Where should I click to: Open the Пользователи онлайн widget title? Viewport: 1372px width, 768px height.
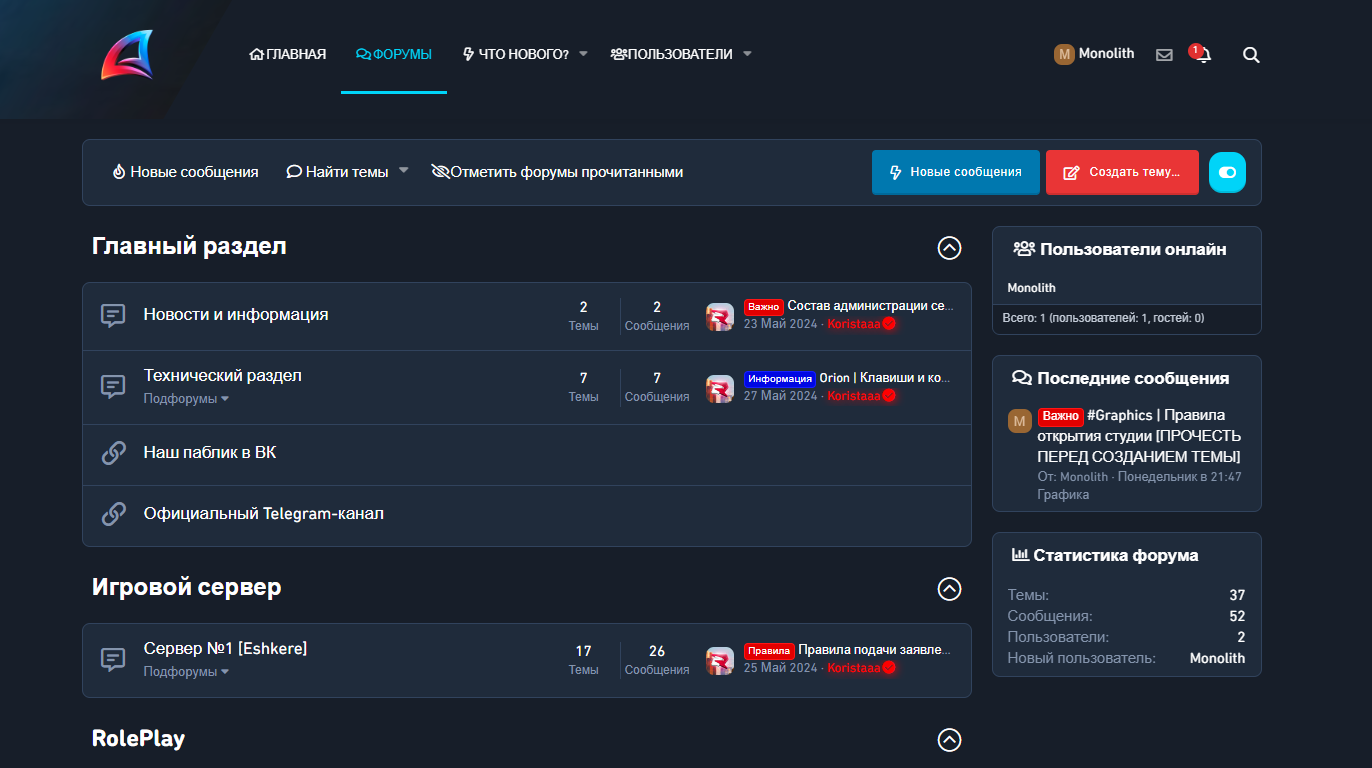pos(1120,250)
